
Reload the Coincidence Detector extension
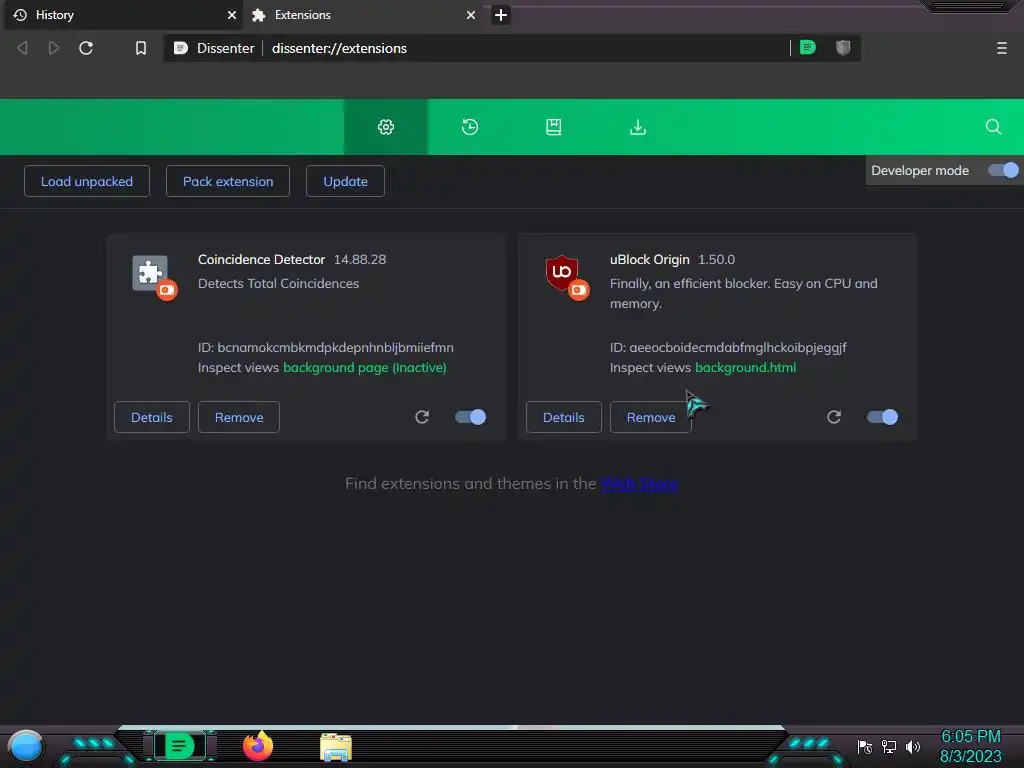click(422, 417)
